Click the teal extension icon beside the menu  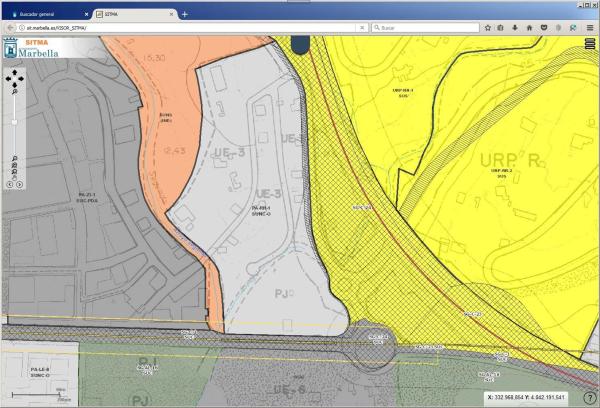pyautogui.click(x=573, y=28)
